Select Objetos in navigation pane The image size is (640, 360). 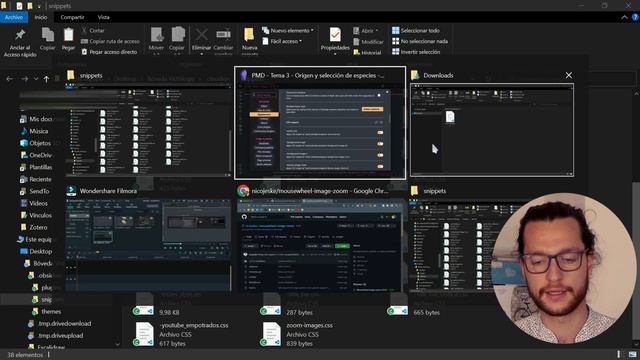pos(36,143)
